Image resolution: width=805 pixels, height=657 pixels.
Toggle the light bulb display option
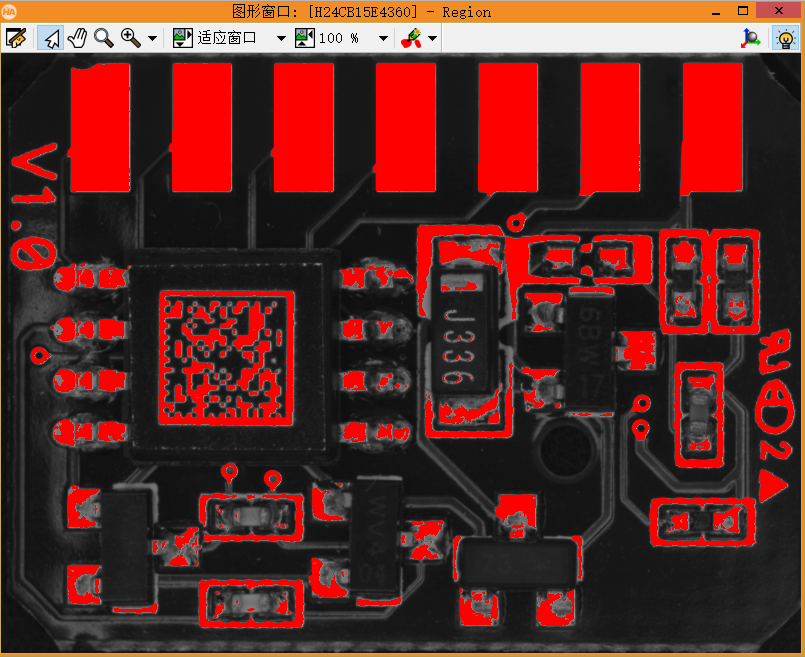786,38
